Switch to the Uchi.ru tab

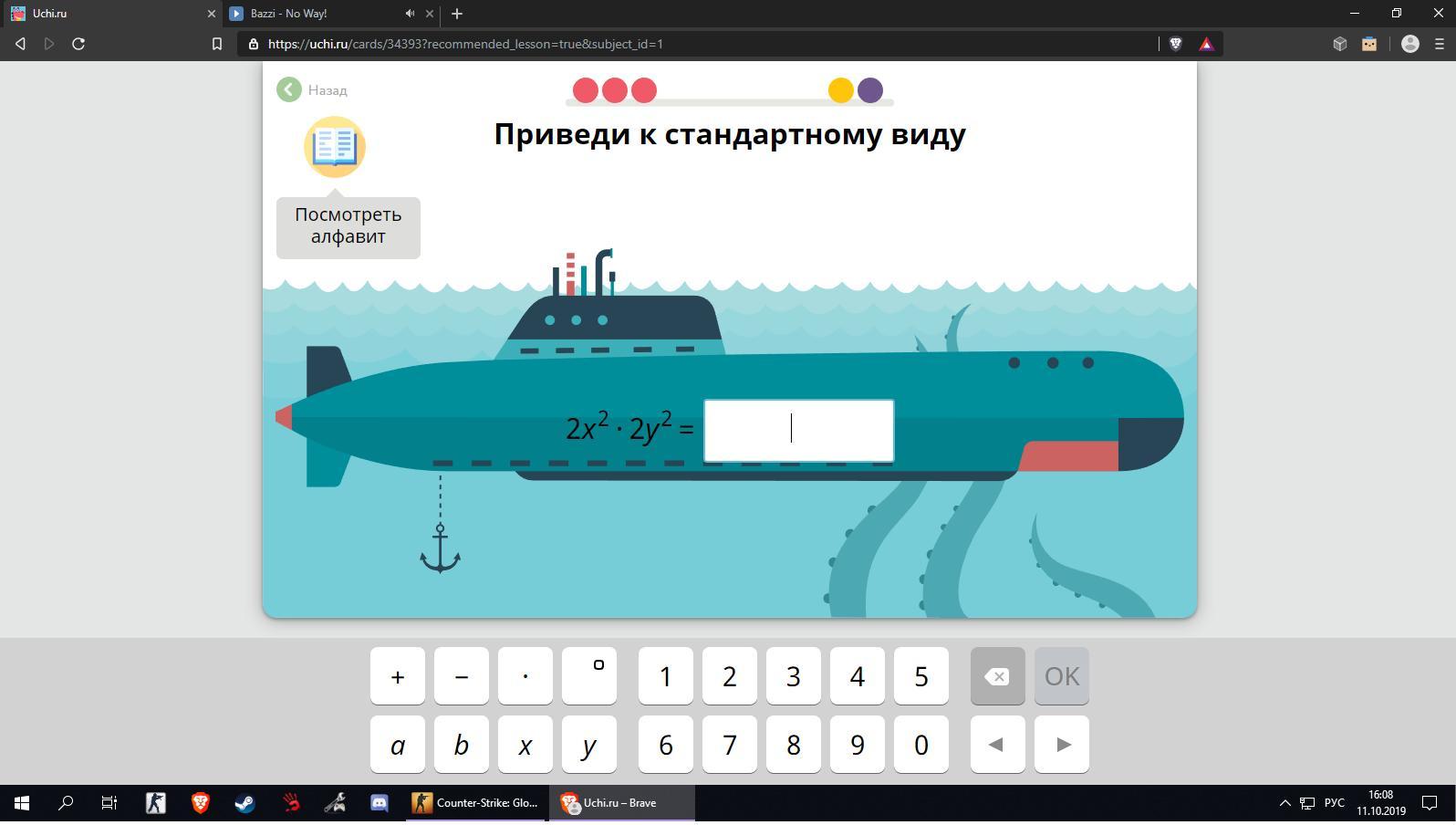[x=110, y=14]
